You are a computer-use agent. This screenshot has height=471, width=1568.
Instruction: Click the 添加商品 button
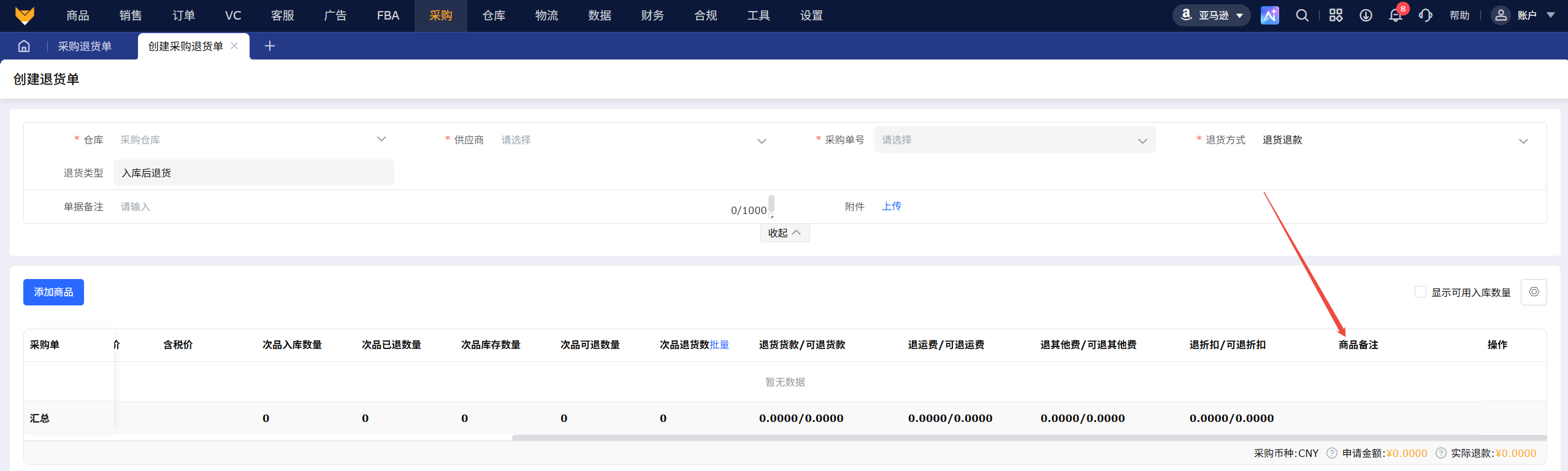pos(53,292)
